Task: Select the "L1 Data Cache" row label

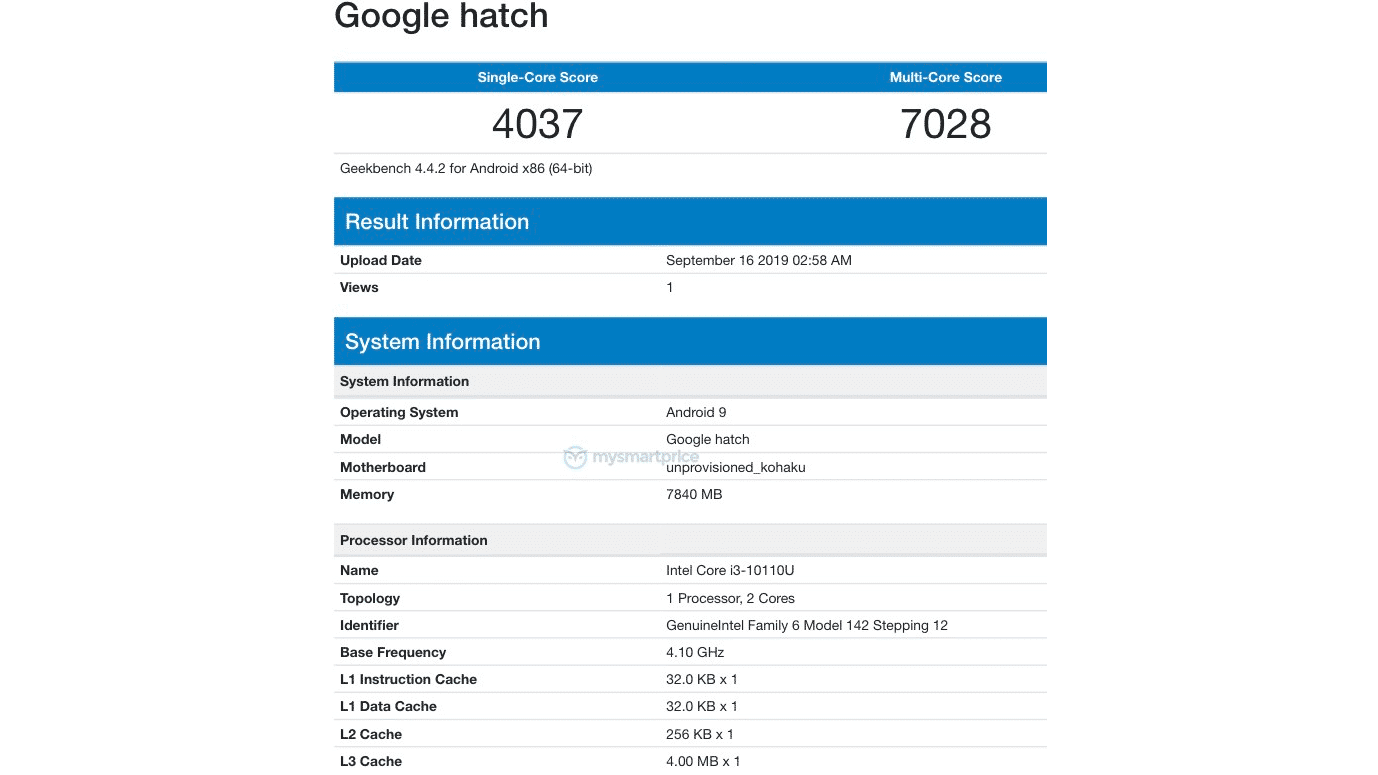Action: tap(388, 706)
